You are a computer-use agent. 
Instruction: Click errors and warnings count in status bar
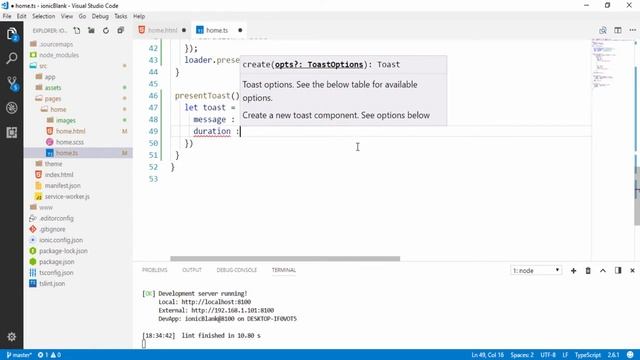49,355
